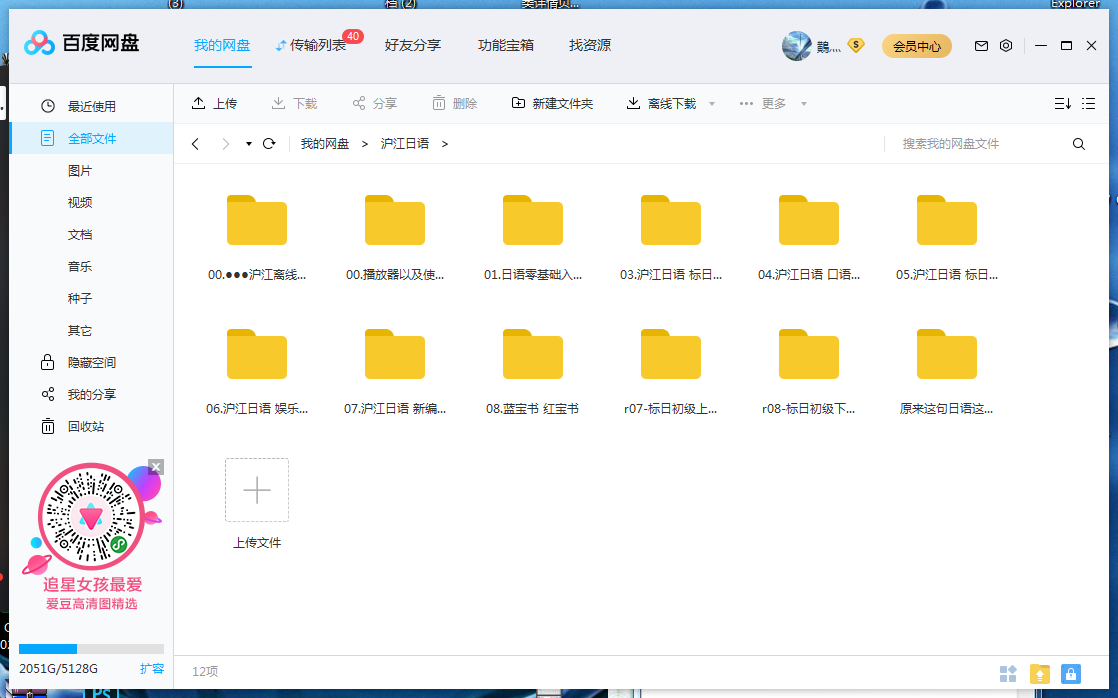
Task: Select folder 07.沪江日语 新编...
Action: [395, 372]
